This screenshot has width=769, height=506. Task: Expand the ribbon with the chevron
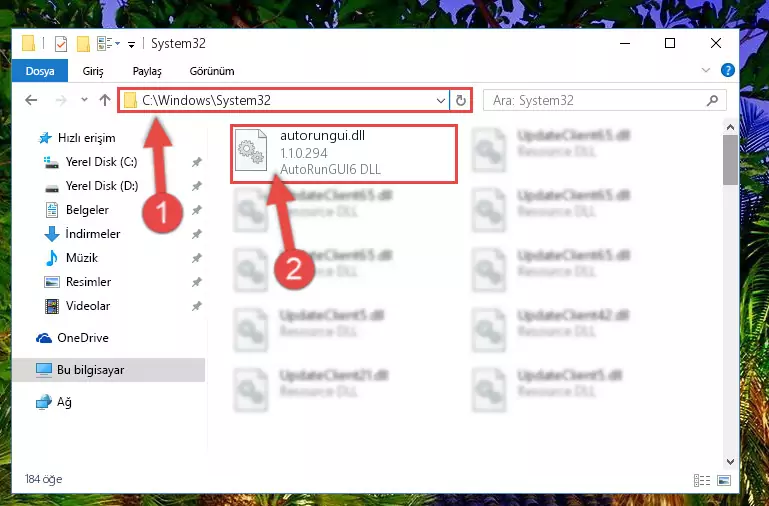[x=705, y=70]
